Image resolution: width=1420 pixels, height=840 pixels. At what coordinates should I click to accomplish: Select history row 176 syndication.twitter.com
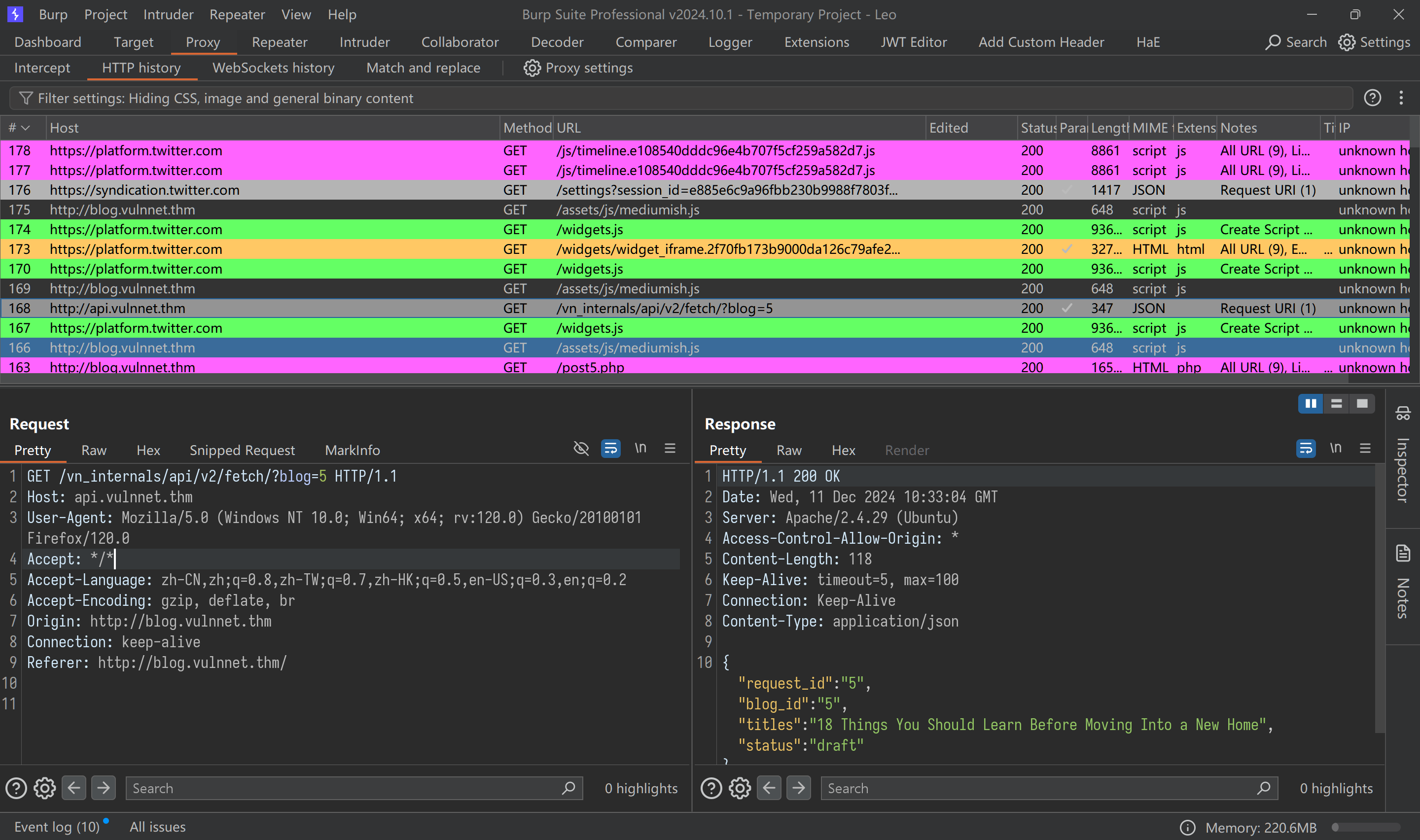point(705,190)
